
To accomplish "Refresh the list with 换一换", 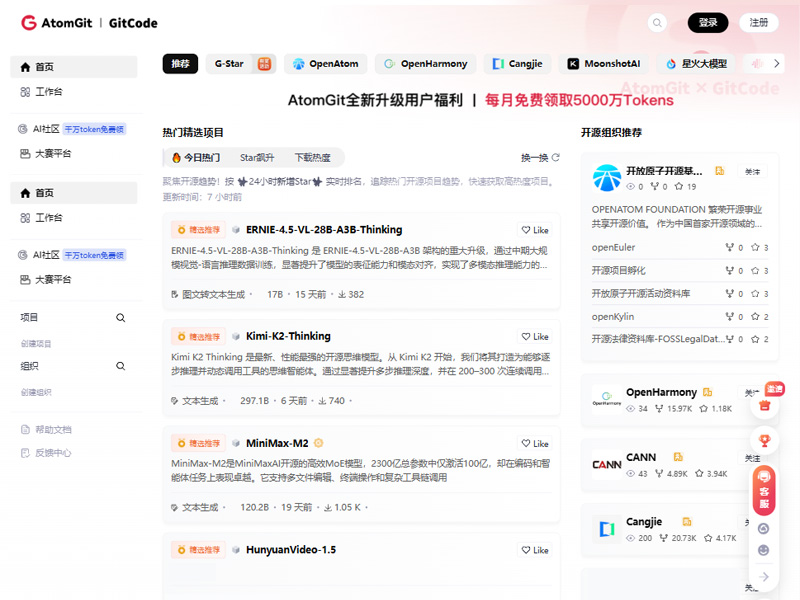I will tap(540, 158).
